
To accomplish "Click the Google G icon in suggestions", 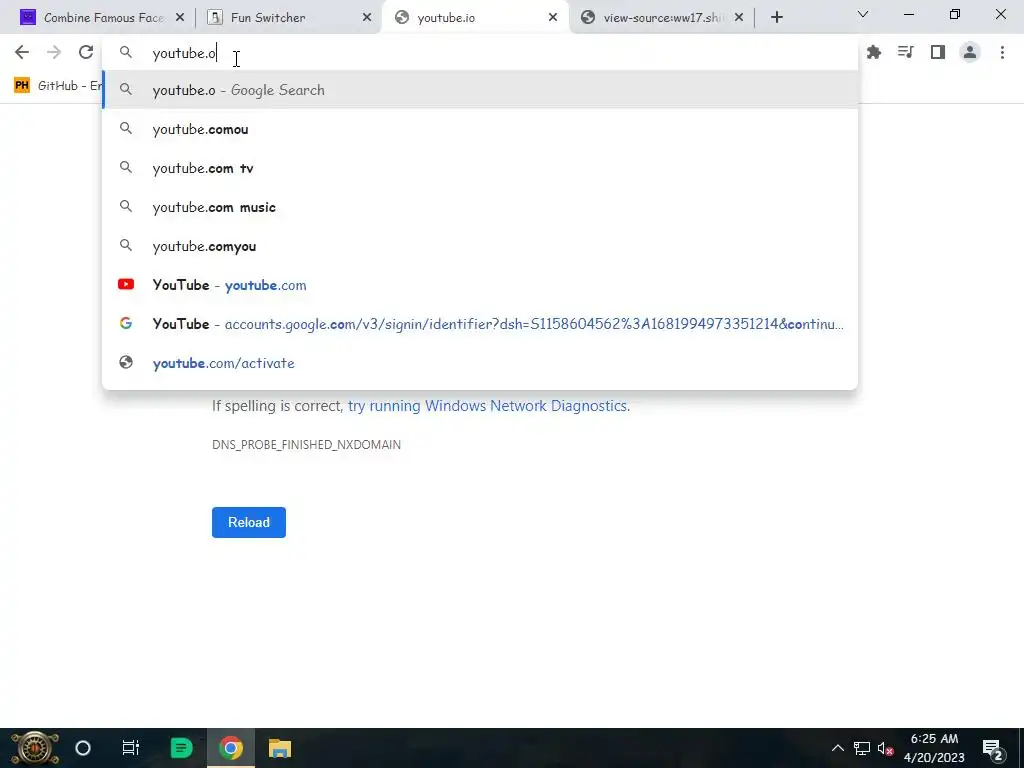I will pyautogui.click(x=126, y=323).
